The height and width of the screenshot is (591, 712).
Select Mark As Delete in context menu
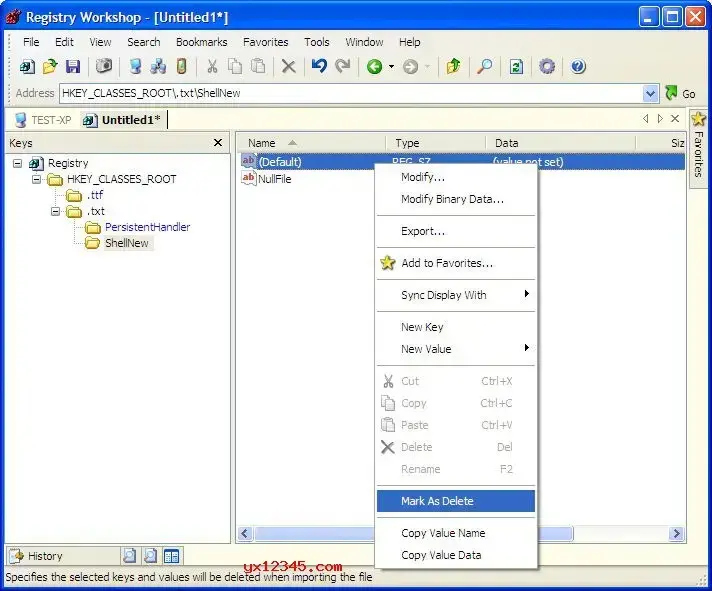pyautogui.click(x=456, y=501)
